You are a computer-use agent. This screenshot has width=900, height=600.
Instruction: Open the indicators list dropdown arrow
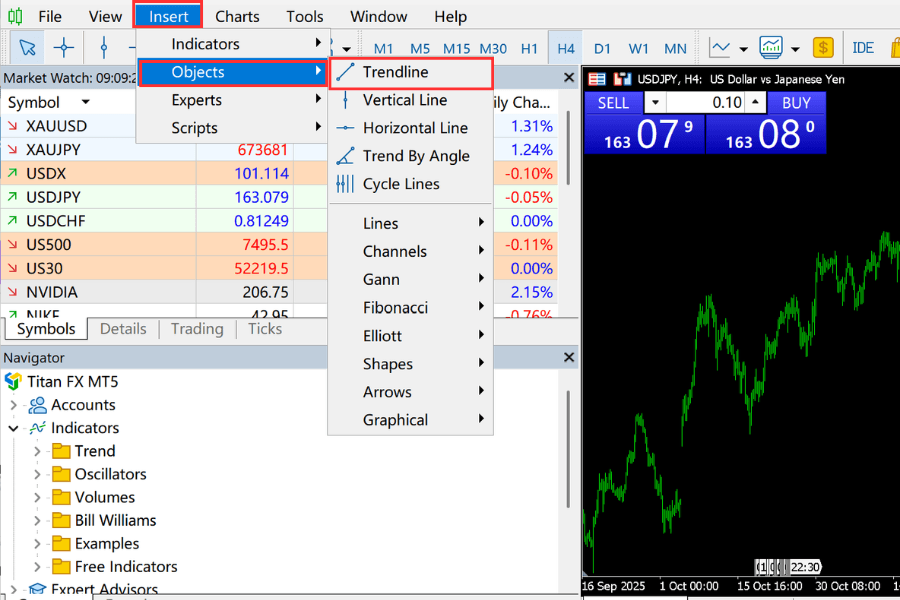pos(795,49)
